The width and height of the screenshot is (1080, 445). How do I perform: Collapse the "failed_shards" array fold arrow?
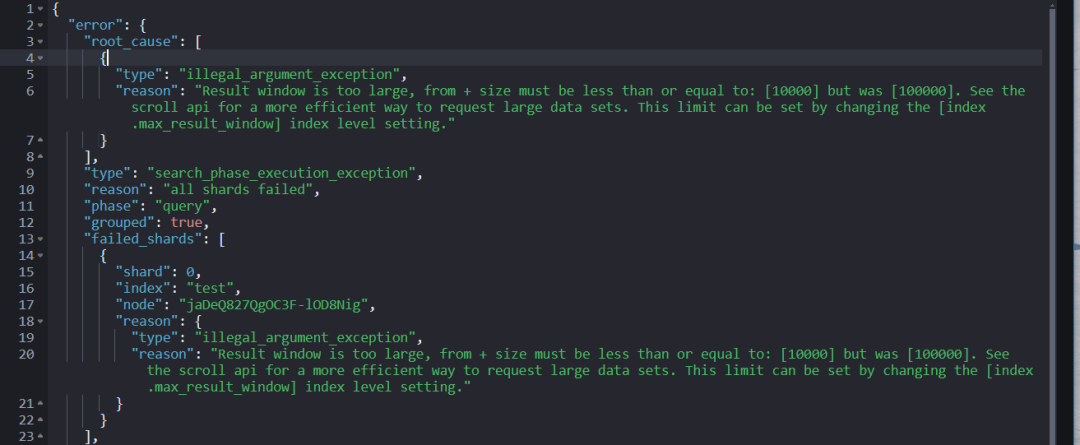pyautogui.click(x=39, y=238)
